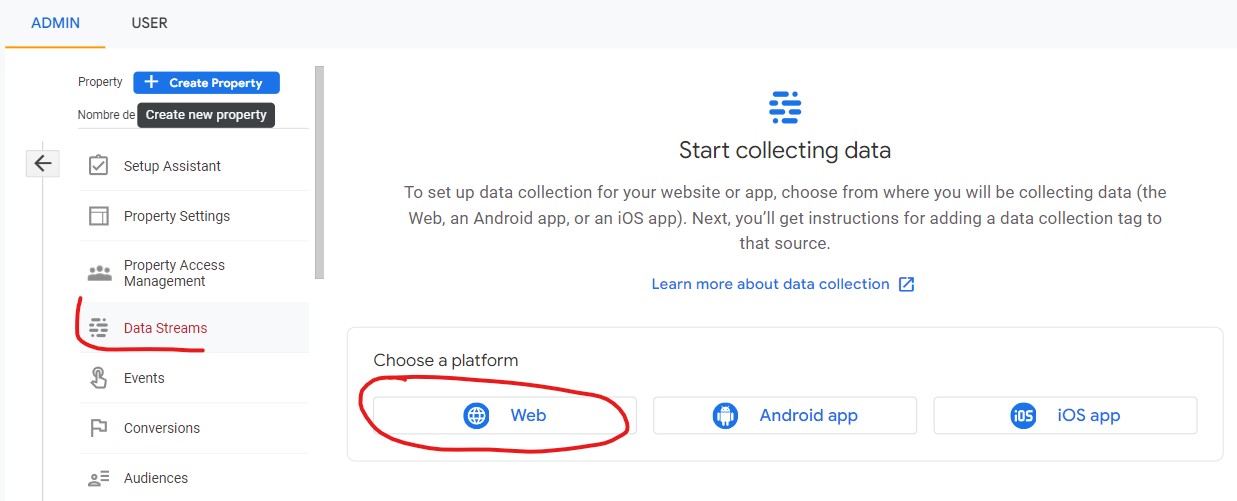Choose the Android app platform button

click(785, 415)
